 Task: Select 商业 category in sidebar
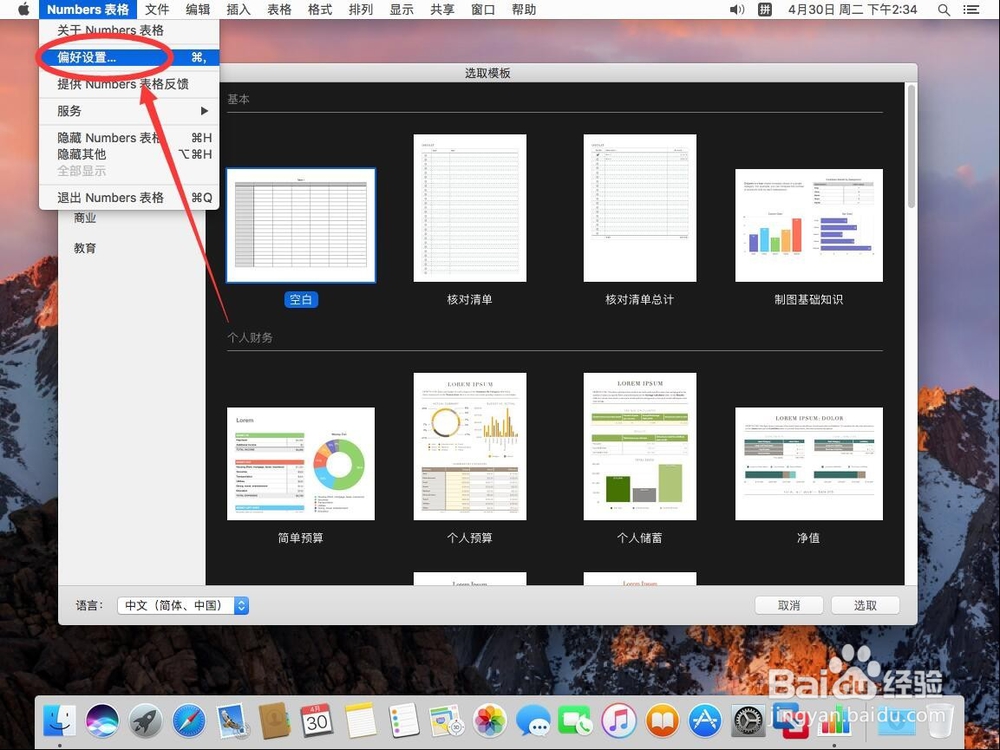pyautogui.click(x=85, y=218)
